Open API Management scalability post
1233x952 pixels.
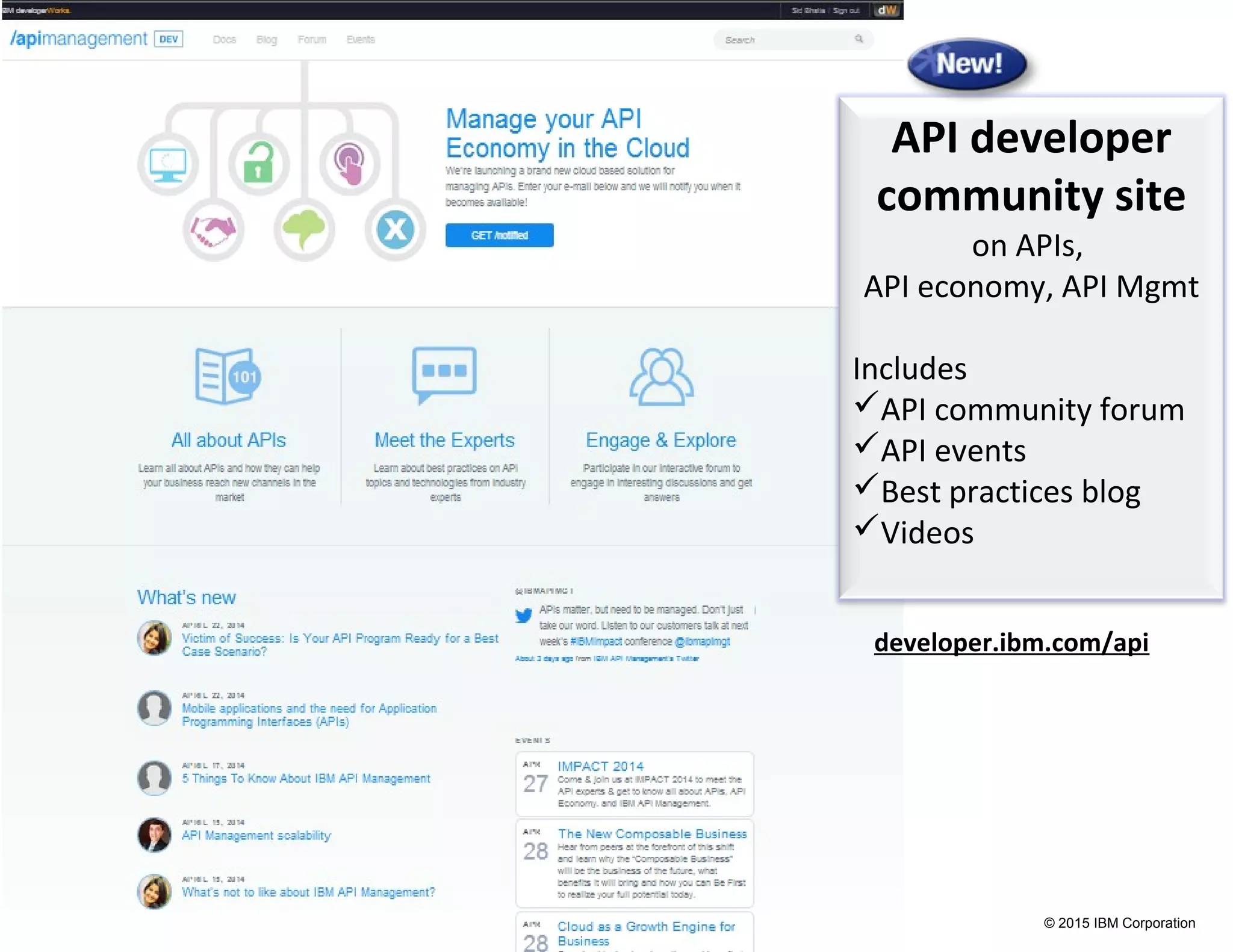tap(256, 836)
